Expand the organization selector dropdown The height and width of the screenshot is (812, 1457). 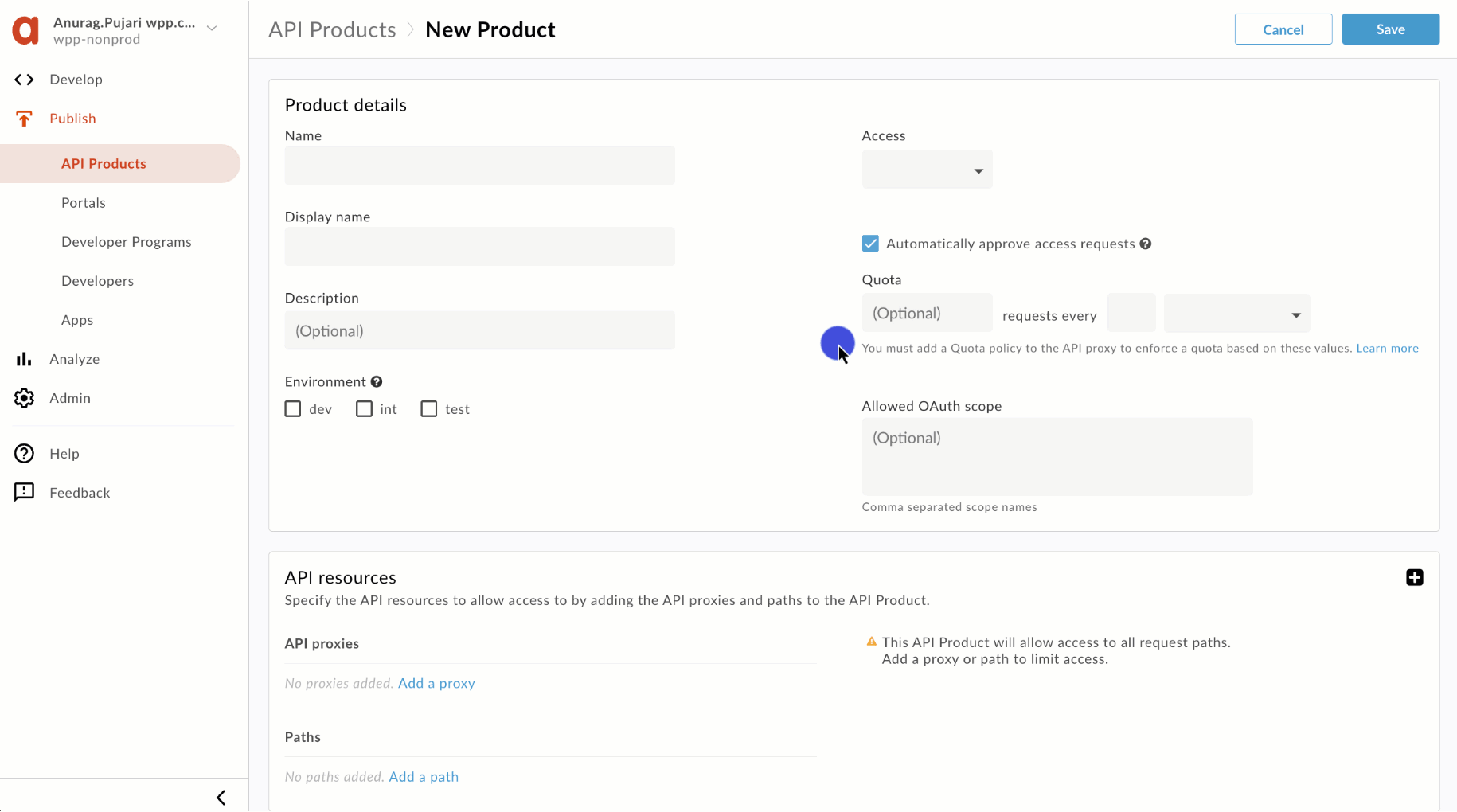pyautogui.click(x=212, y=29)
